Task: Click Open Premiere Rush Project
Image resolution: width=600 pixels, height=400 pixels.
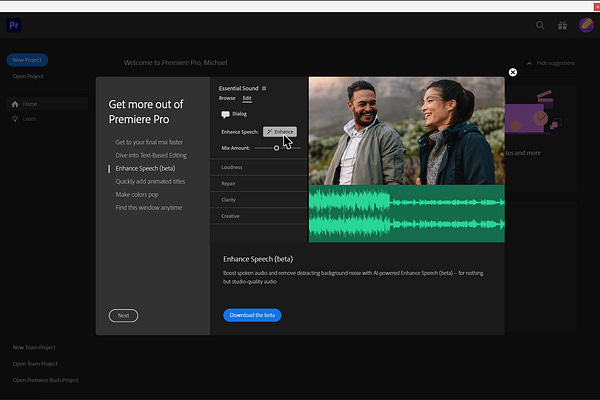Action: click(x=46, y=380)
